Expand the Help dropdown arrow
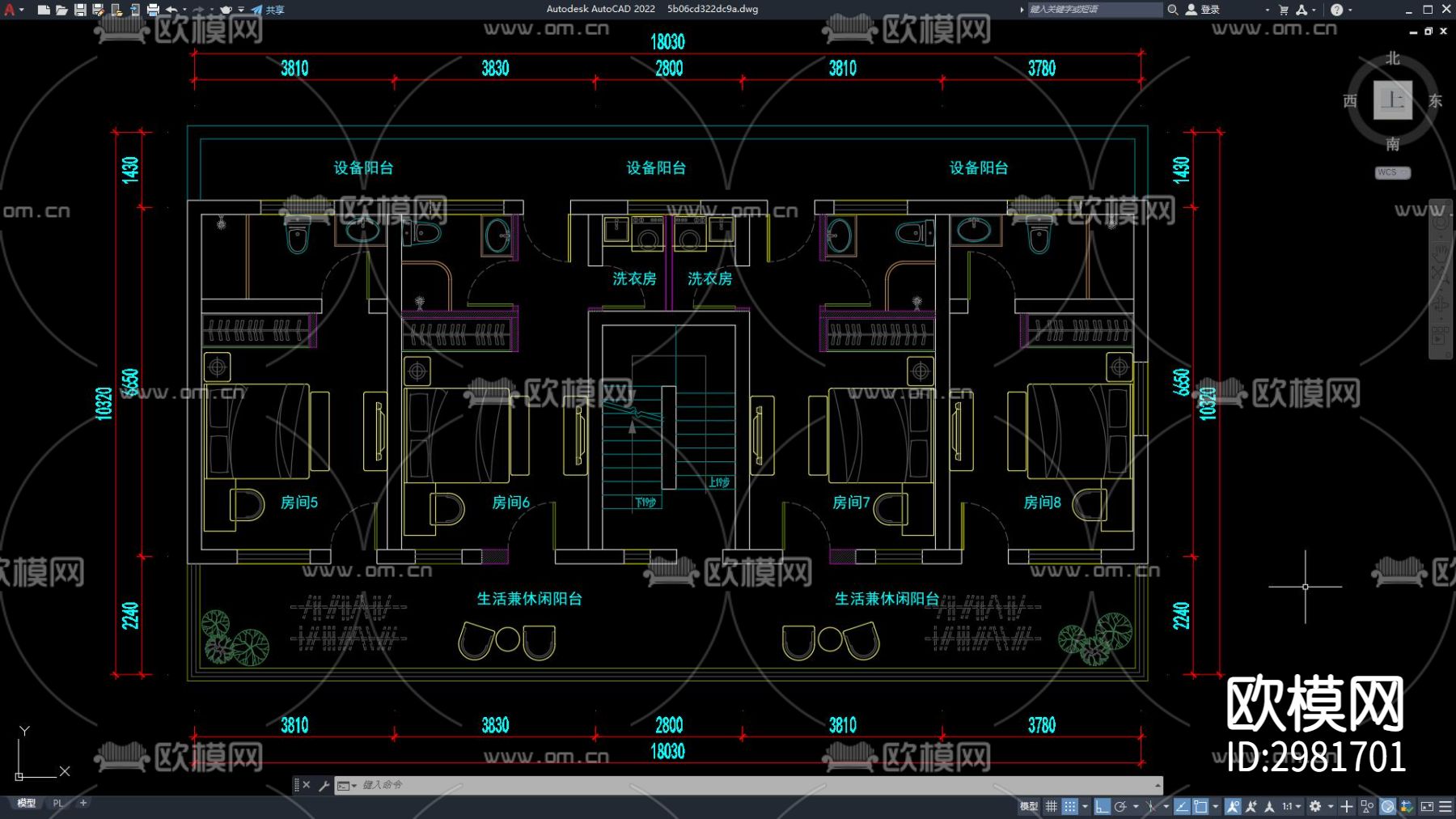This screenshot has width=1456, height=819. click(x=1350, y=10)
